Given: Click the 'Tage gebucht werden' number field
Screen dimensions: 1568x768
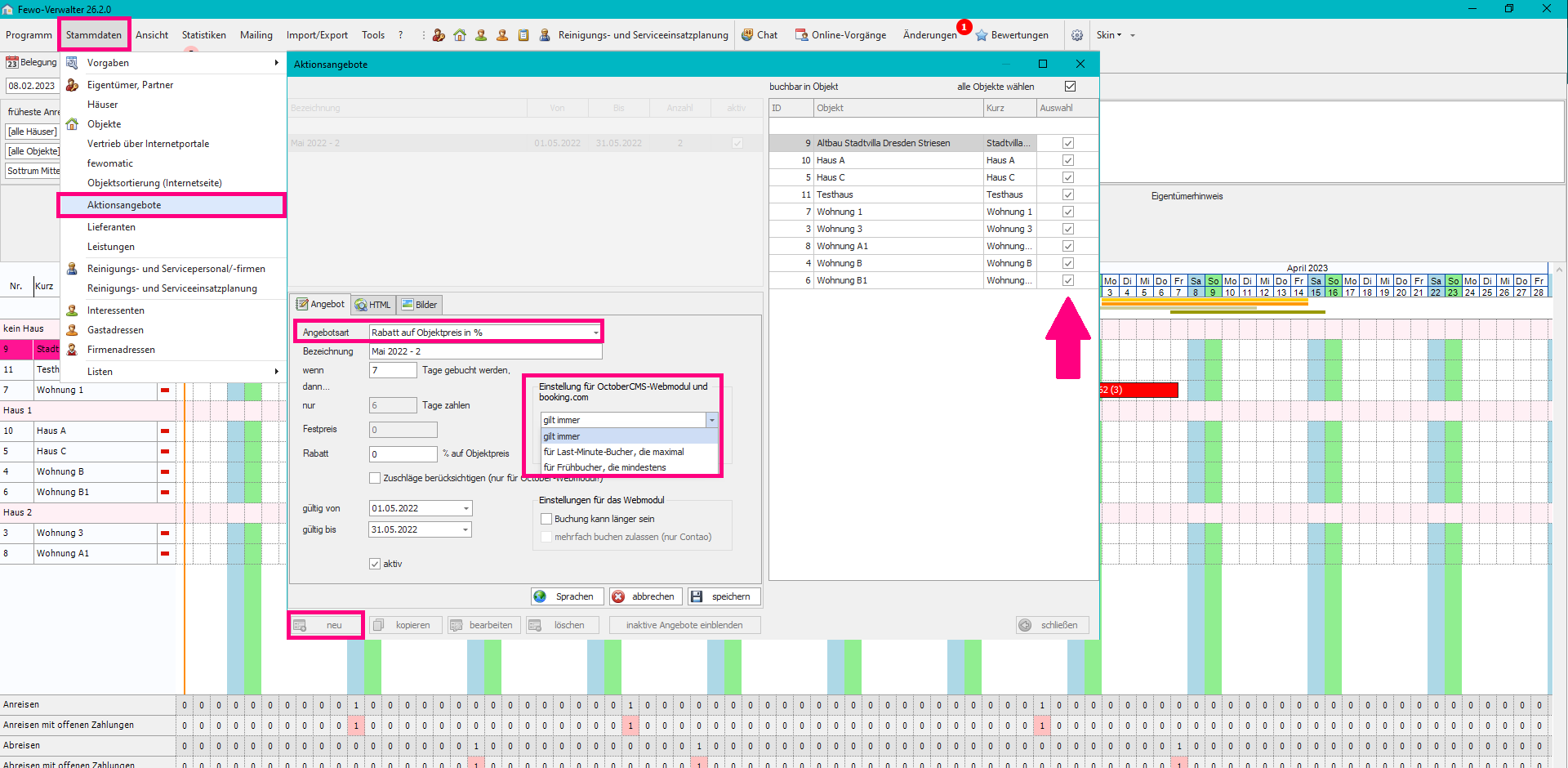Looking at the screenshot, I should pyautogui.click(x=393, y=370).
